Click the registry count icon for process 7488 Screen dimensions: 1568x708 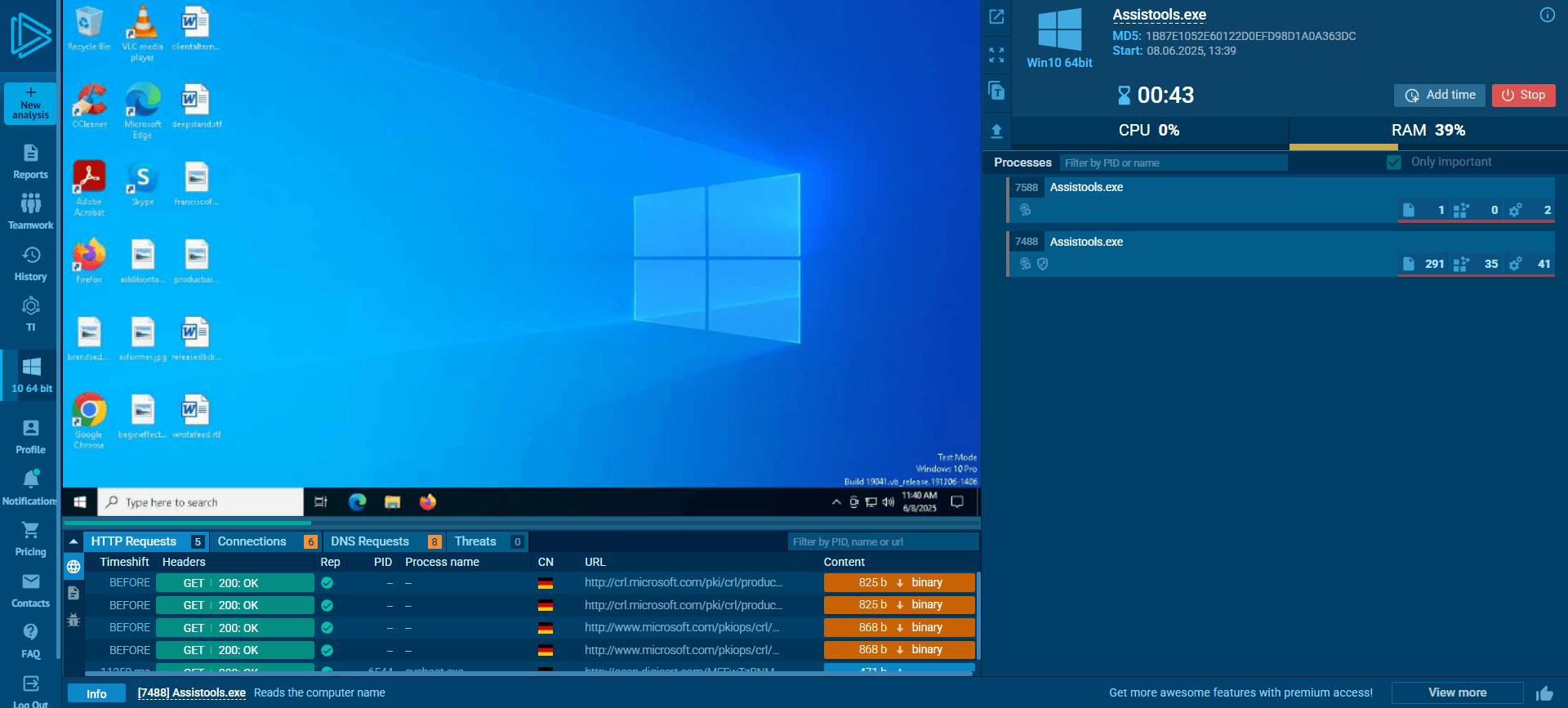tap(1461, 264)
